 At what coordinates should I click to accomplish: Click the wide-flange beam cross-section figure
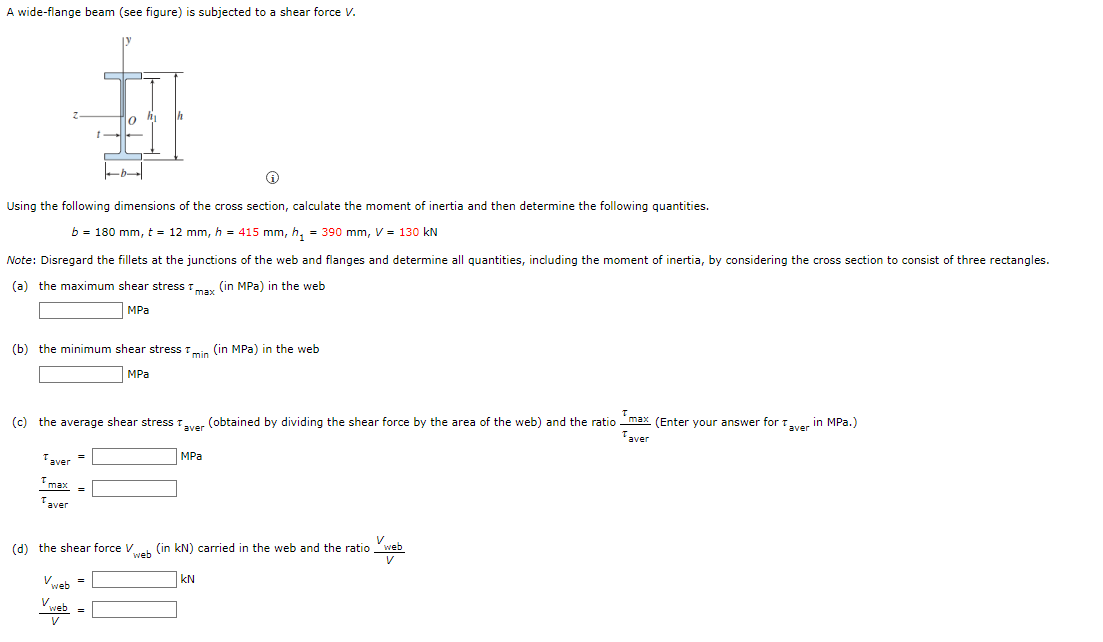pos(129,108)
